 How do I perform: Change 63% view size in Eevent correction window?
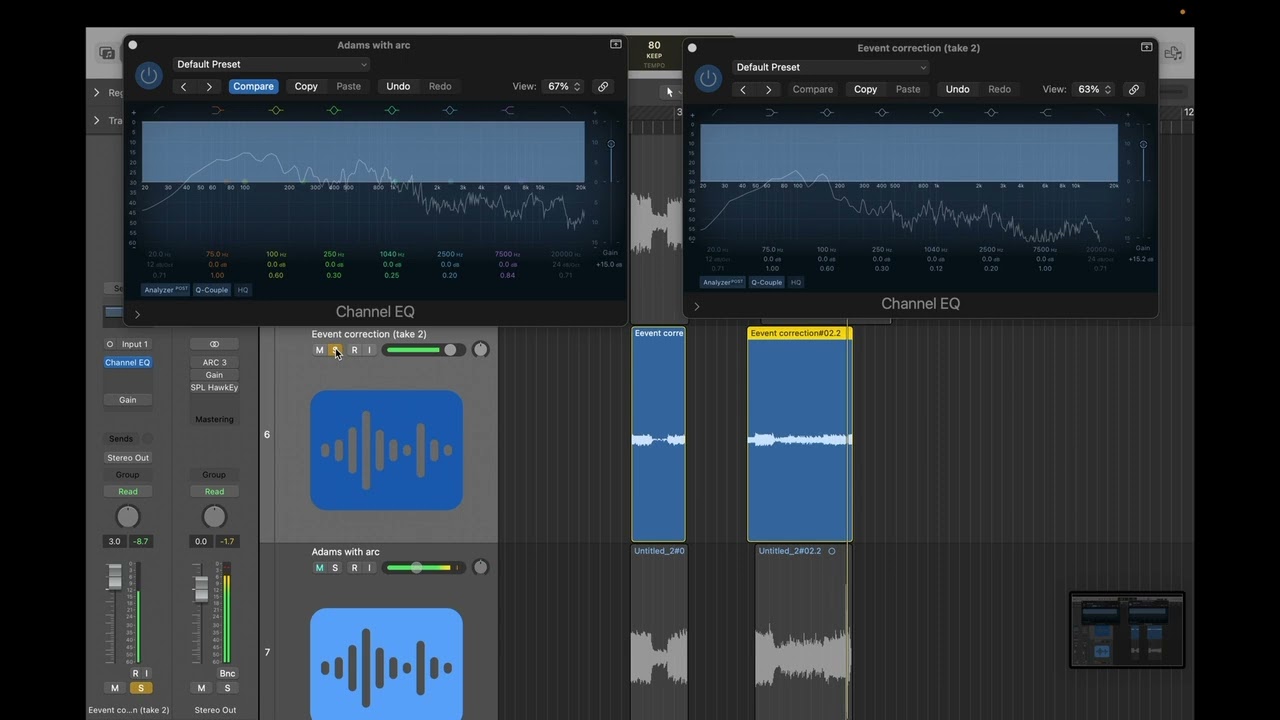(x=1094, y=89)
